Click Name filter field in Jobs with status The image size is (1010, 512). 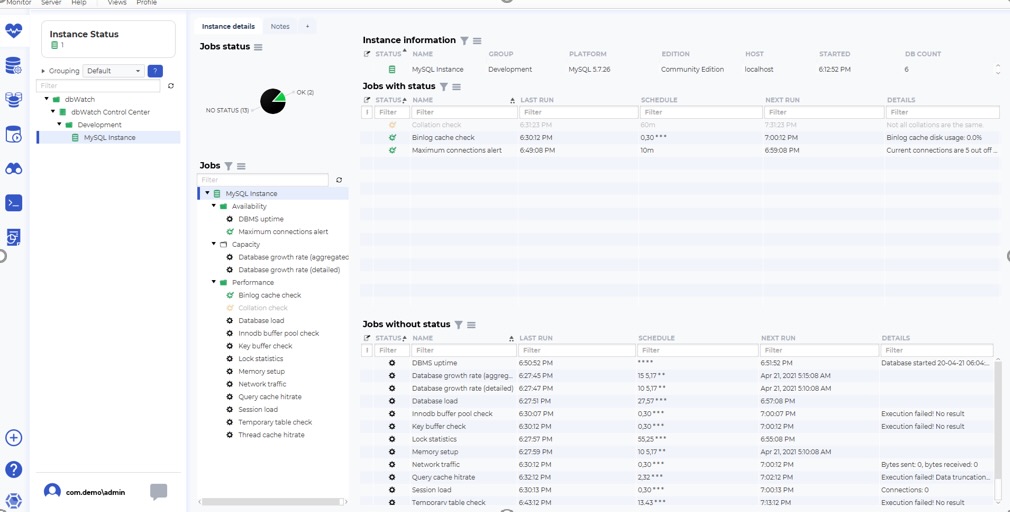click(464, 112)
